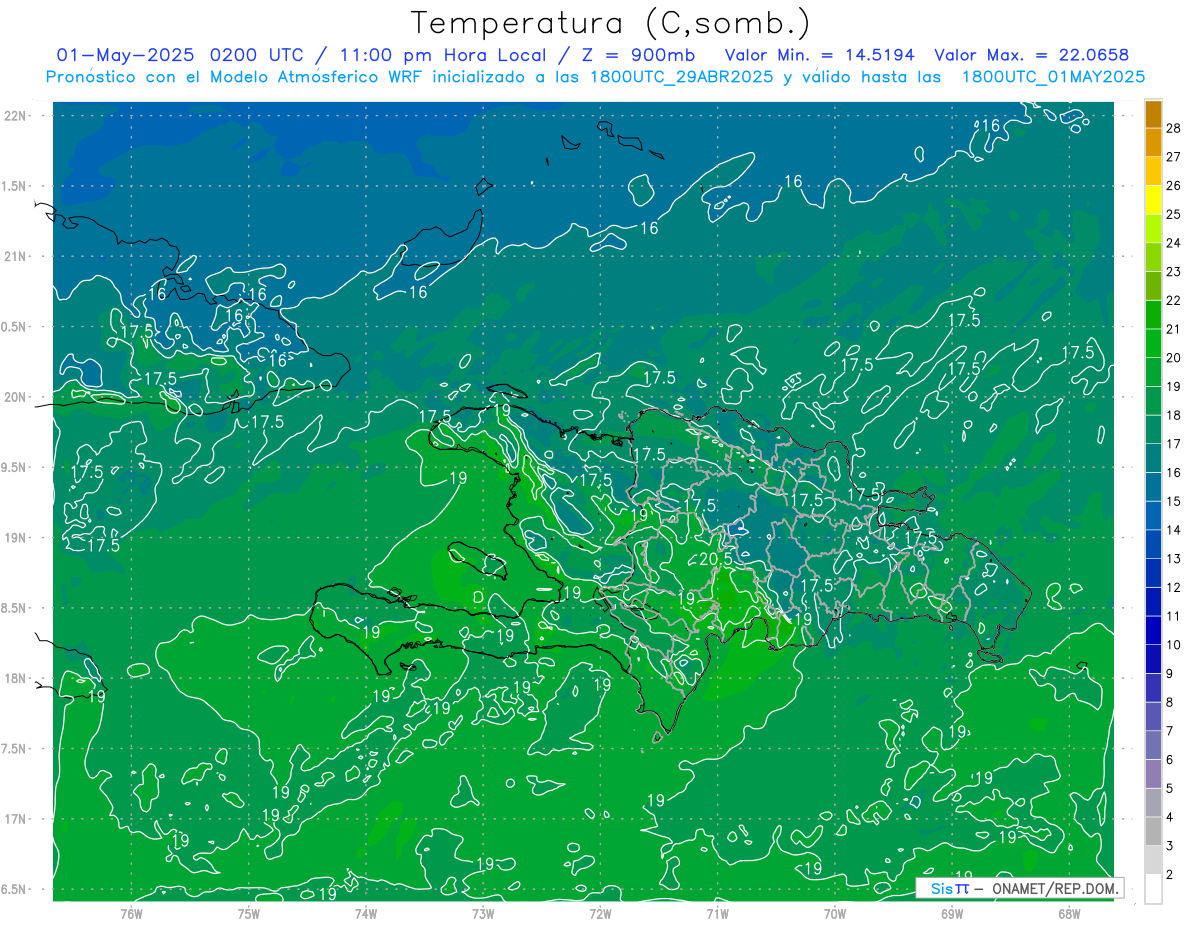Click the legend label '22'
Image resolution: width=1200 pixels, height=927 pixels.
pyautogui.click(x=1173, y=300)
